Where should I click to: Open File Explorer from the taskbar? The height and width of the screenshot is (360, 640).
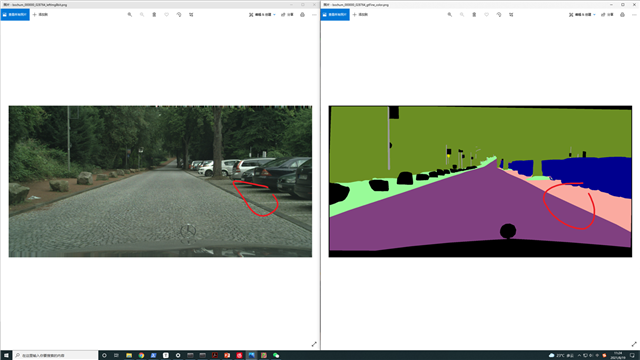(129, 356)
